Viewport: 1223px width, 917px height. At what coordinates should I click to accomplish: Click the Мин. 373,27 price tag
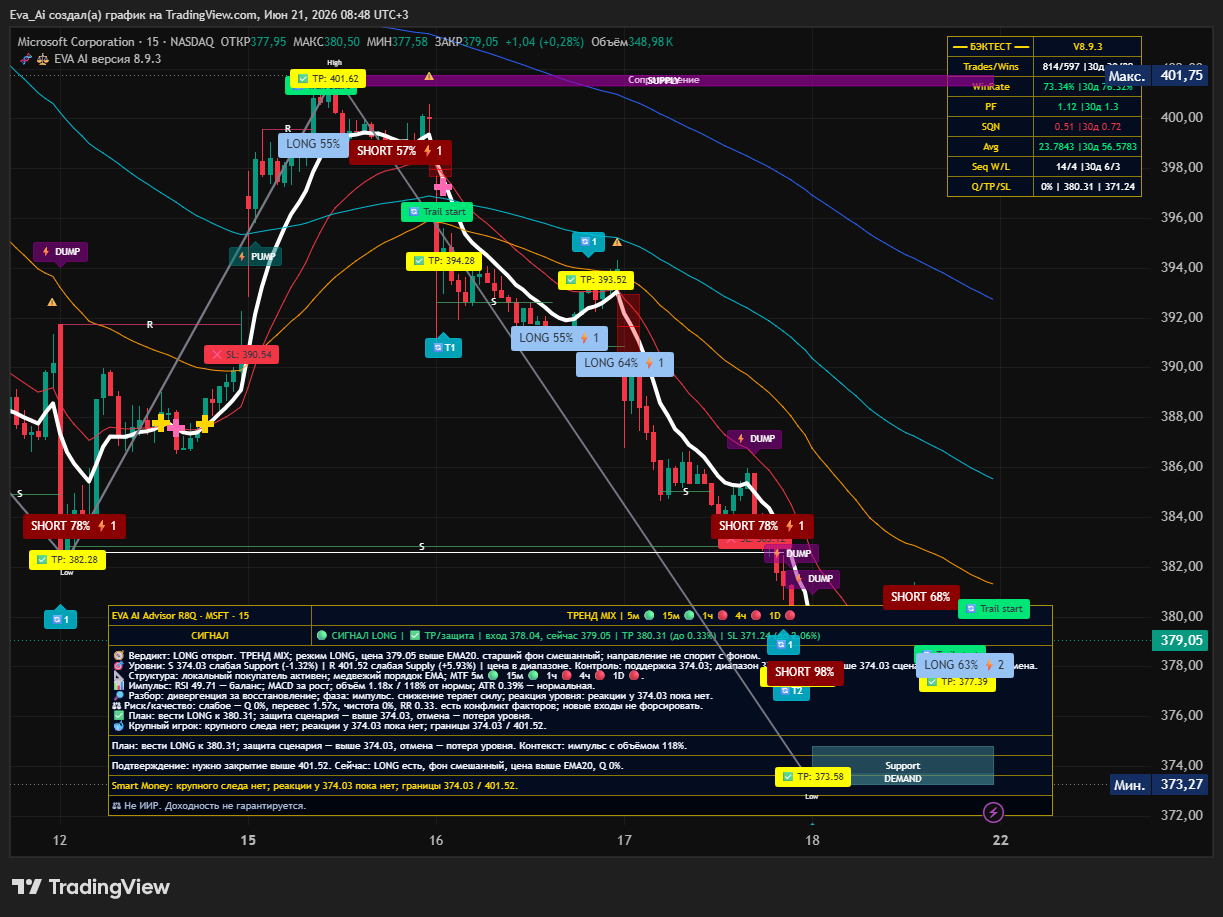1159,786
